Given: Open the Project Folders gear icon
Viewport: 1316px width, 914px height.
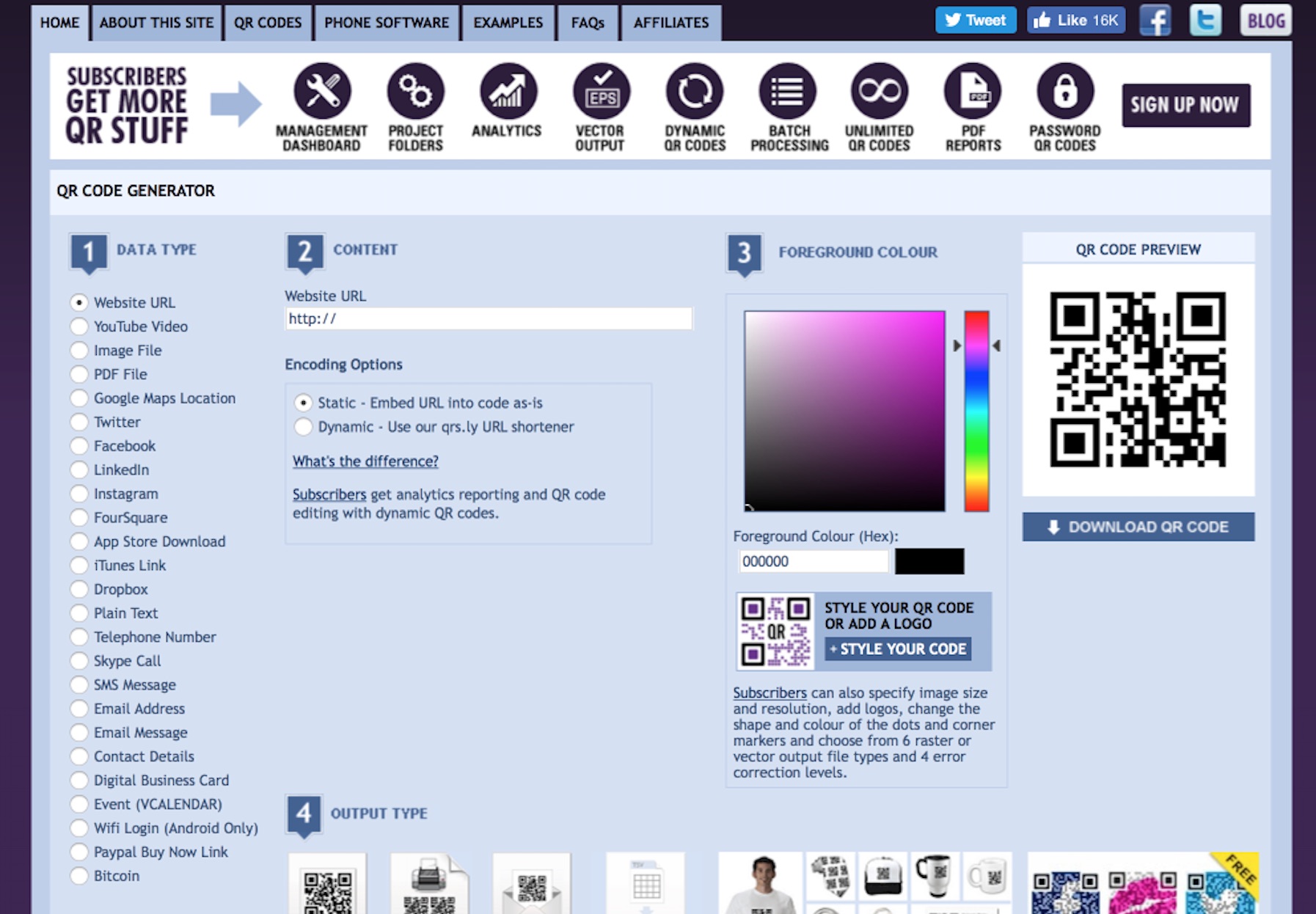Looking at the screenshot, I should tap(415, 92).
